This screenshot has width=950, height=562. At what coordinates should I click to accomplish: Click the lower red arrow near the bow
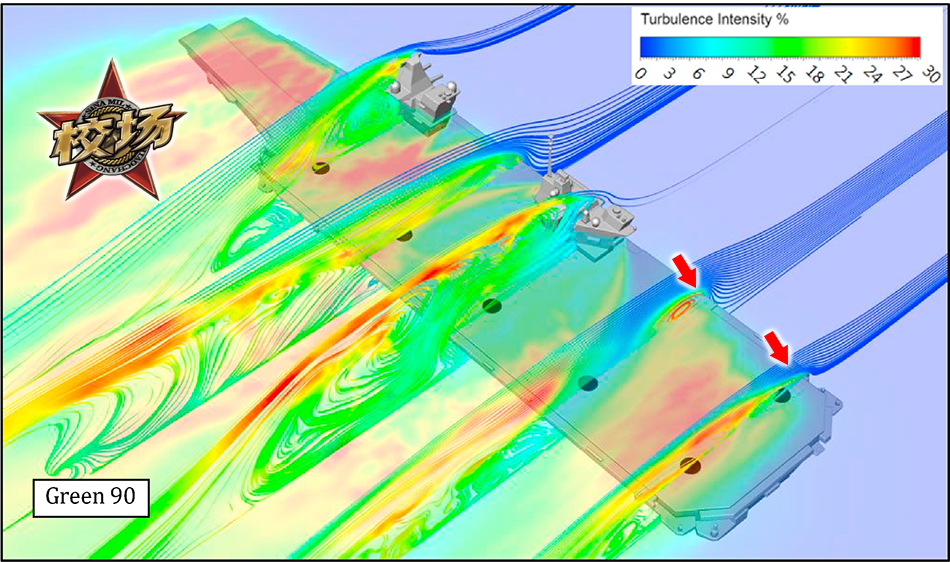pos(775,349)
